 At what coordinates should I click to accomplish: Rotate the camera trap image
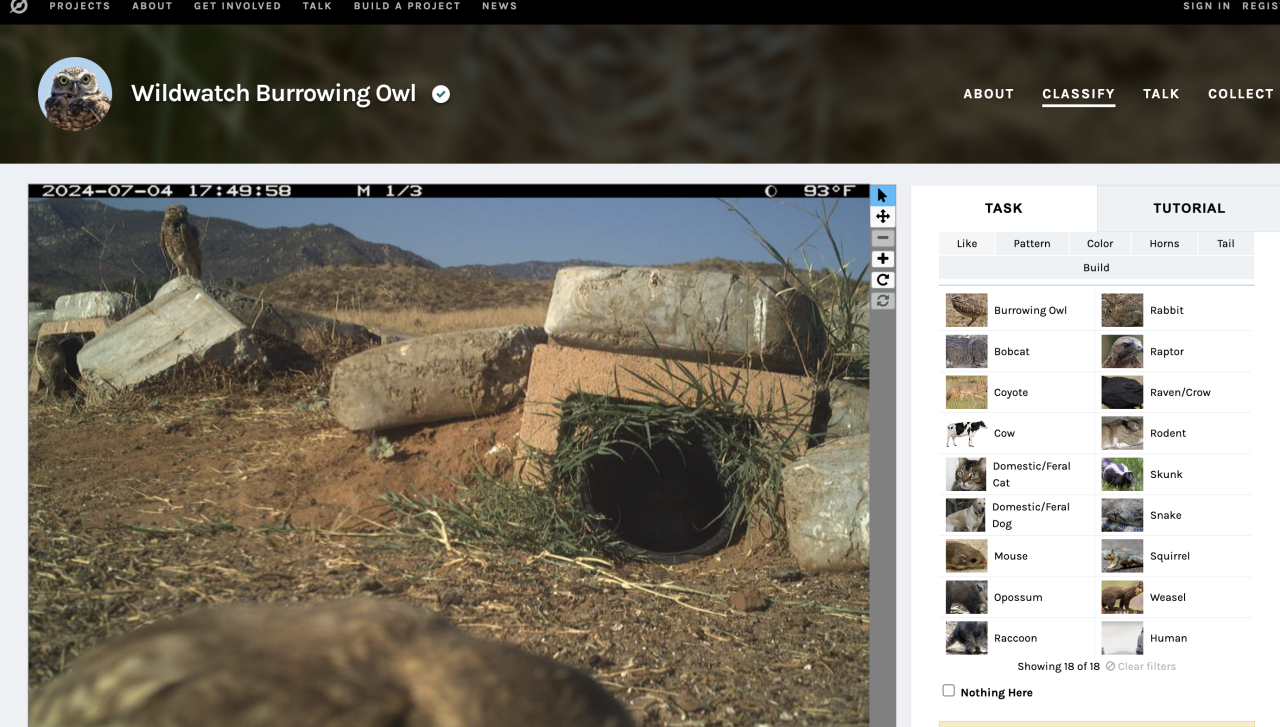tap(882, 280)
